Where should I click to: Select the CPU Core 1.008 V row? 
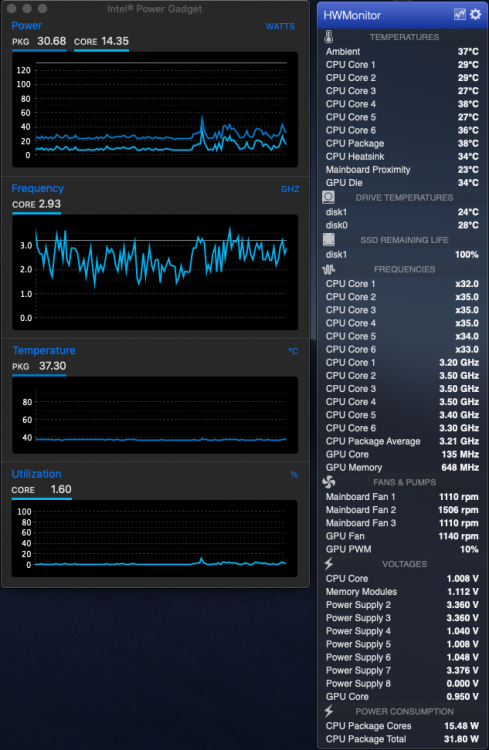point(402,579)
